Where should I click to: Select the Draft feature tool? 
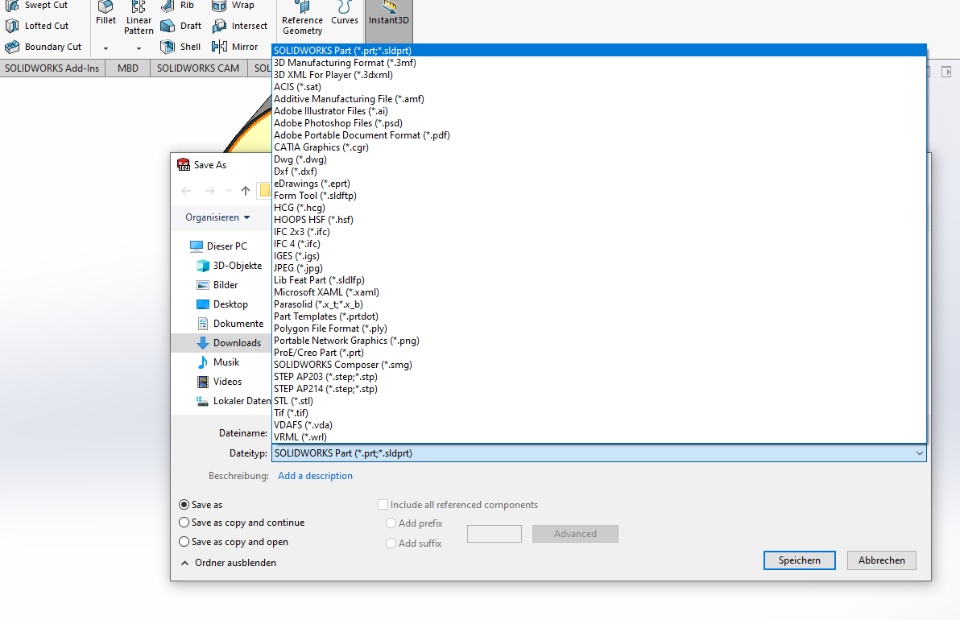(x=181, y=26)
